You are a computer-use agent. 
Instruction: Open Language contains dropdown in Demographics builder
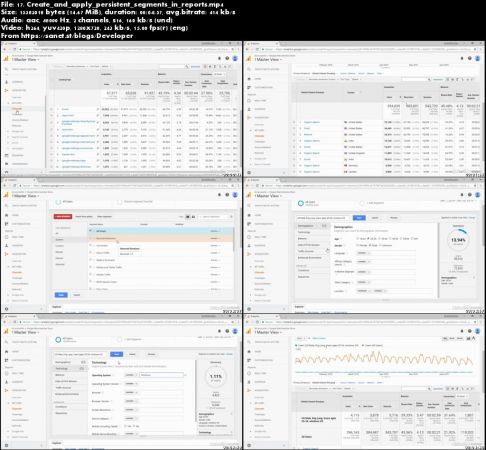[363, 253]
